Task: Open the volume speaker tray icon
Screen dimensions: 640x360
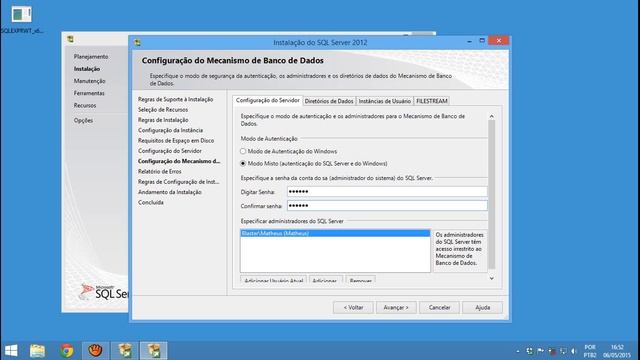Action: click(x=574, y=351)
